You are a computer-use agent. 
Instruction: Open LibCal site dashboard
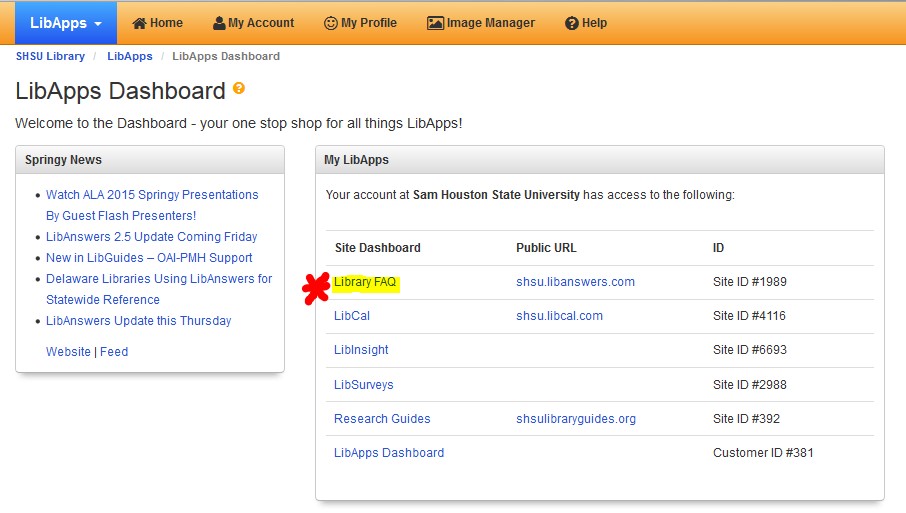click(352, 316)
